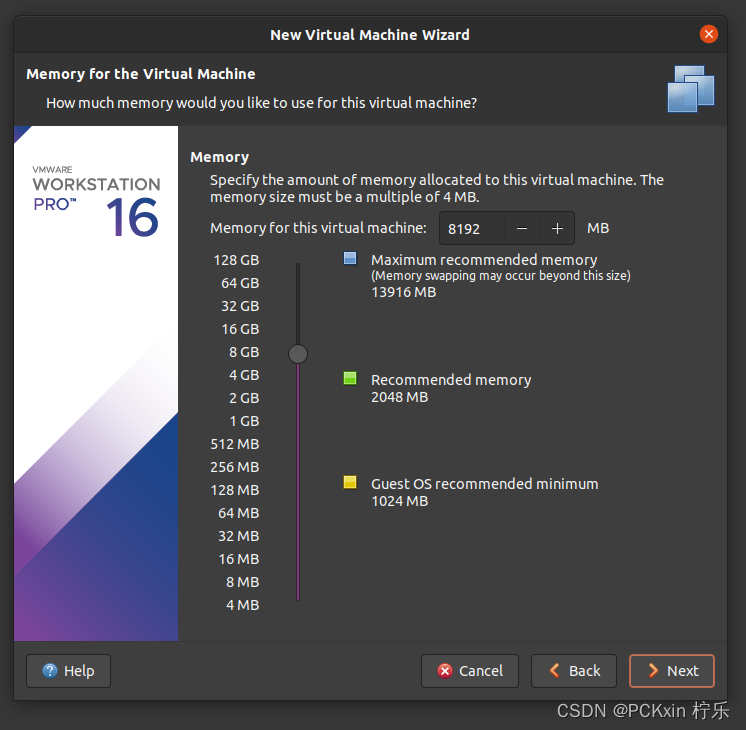746x730 pixels.
Task: Select the 128 GB scale label
Action: click(x=236, y=260)
